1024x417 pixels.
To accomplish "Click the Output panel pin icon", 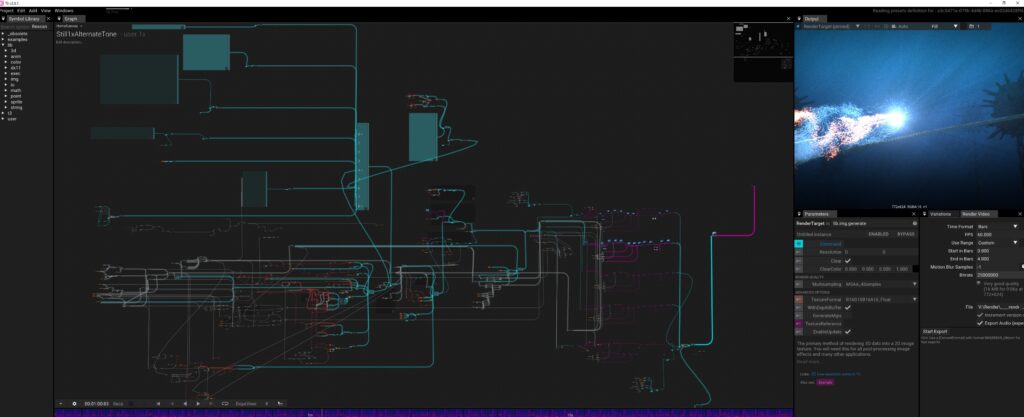I will 800,18.
